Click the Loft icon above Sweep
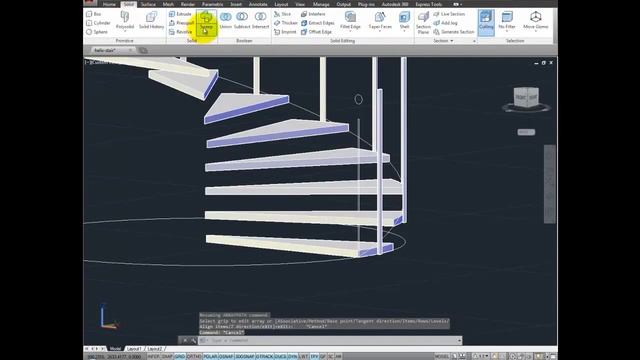 [206, 17]
